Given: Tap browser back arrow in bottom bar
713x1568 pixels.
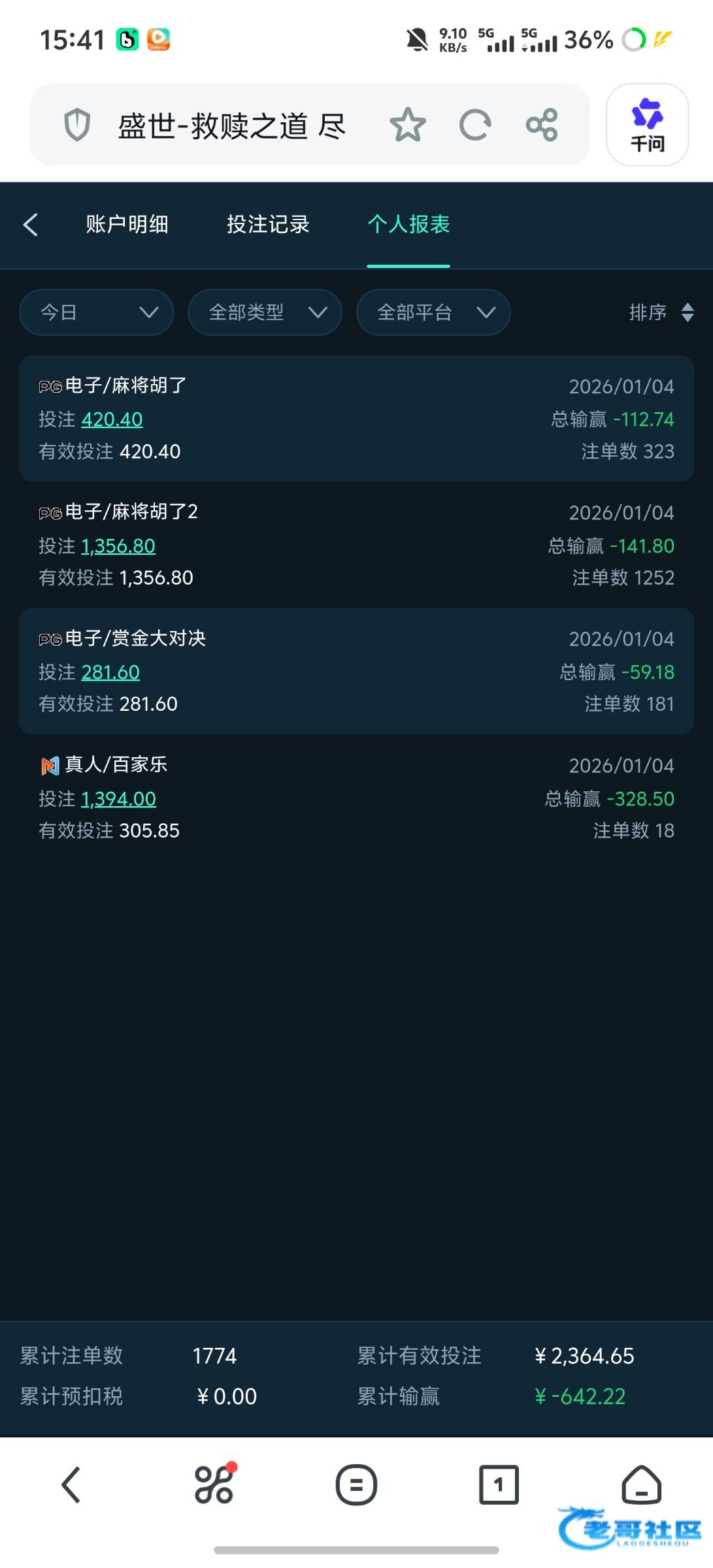Looking at the screenshot, I should (x=71, y=1484).
